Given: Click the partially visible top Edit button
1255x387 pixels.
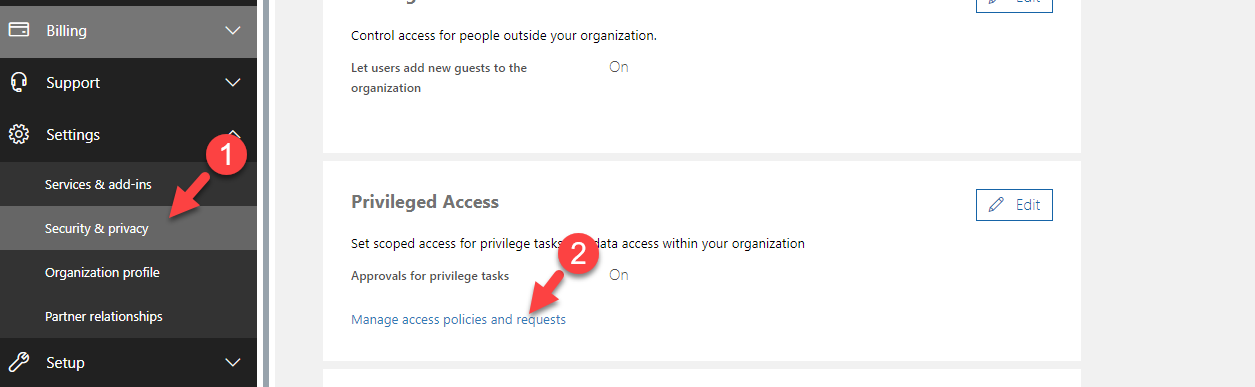Looking at the screenshot, I should tap(1014, 5).
